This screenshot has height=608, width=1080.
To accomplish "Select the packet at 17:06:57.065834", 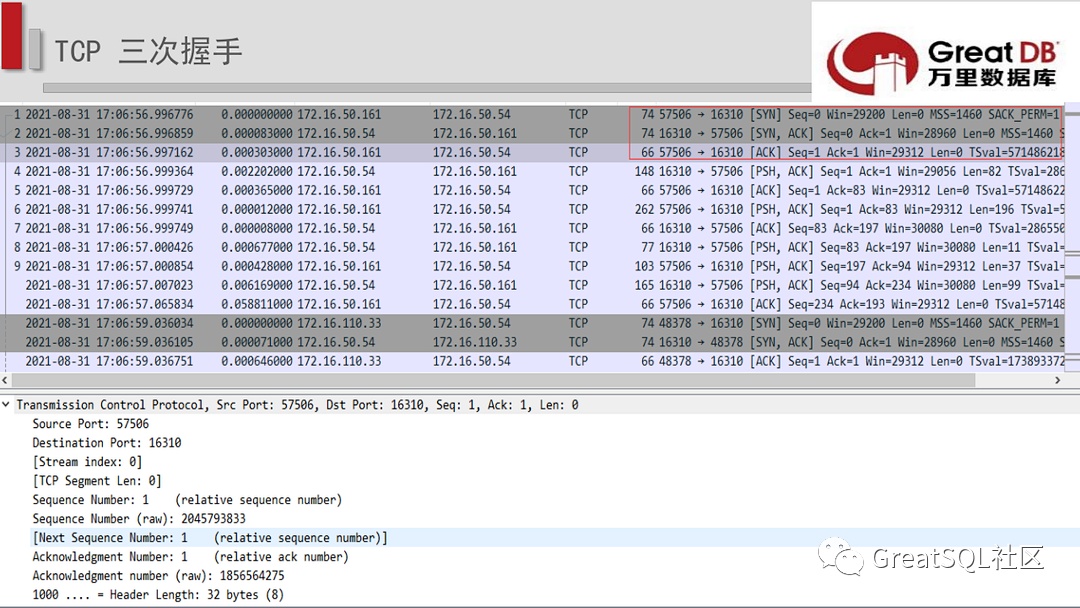I will pos(532,304).
